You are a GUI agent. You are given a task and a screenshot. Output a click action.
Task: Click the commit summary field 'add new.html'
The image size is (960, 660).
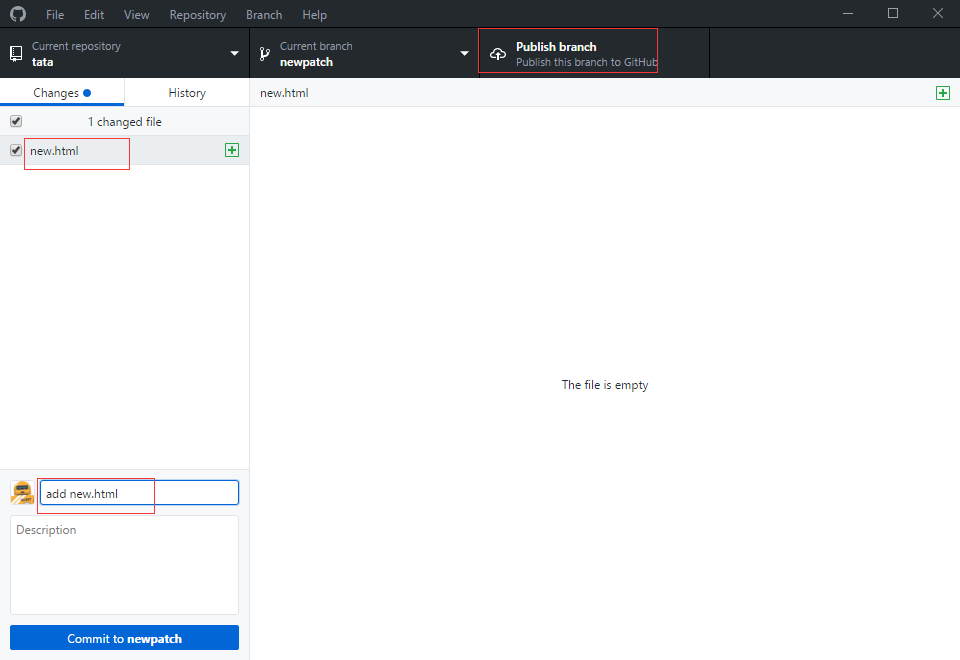tap(140, 493)
